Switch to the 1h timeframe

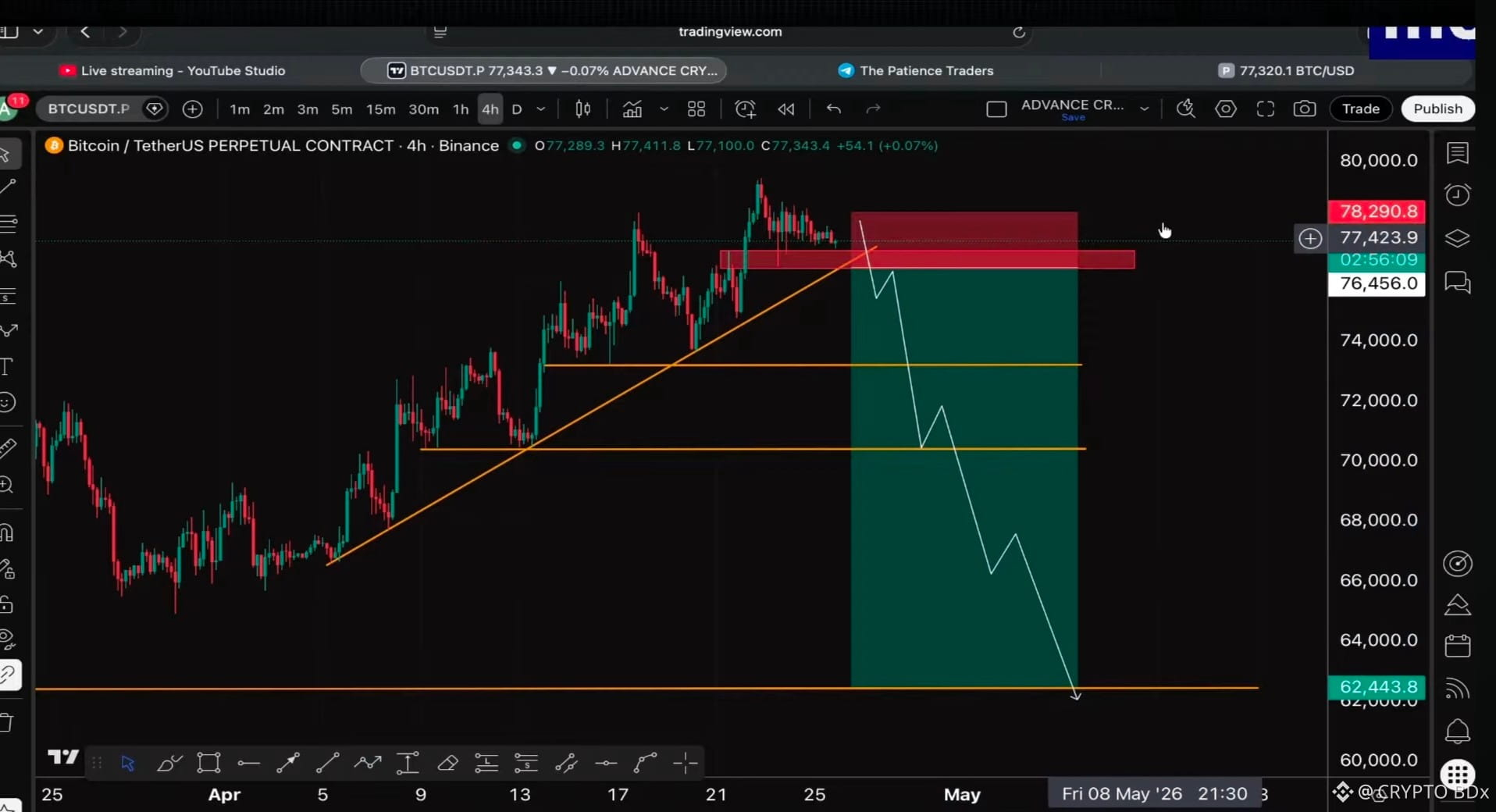tap(461, 109)
